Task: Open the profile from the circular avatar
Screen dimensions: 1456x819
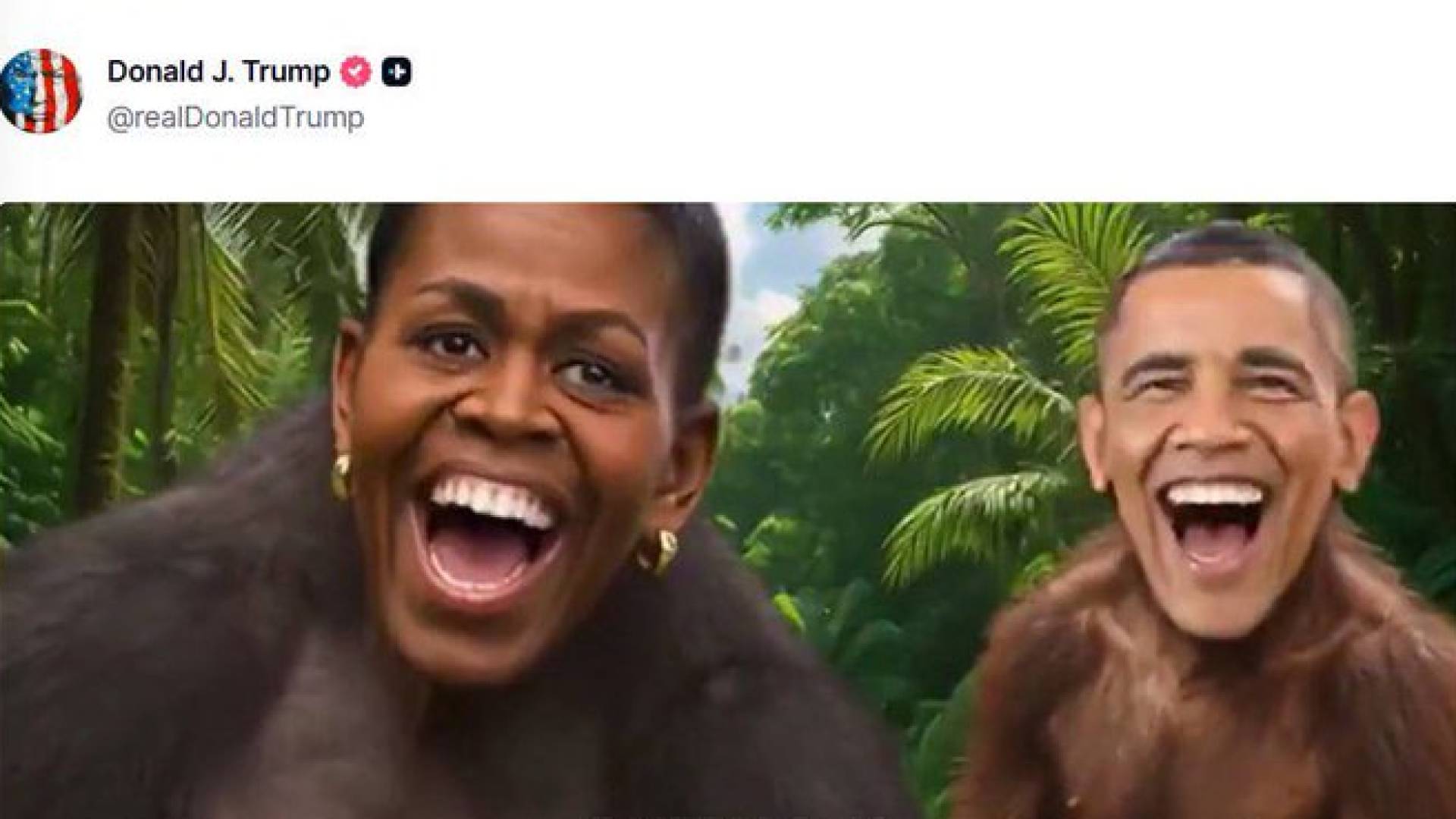Action: [x=41, y=91]
